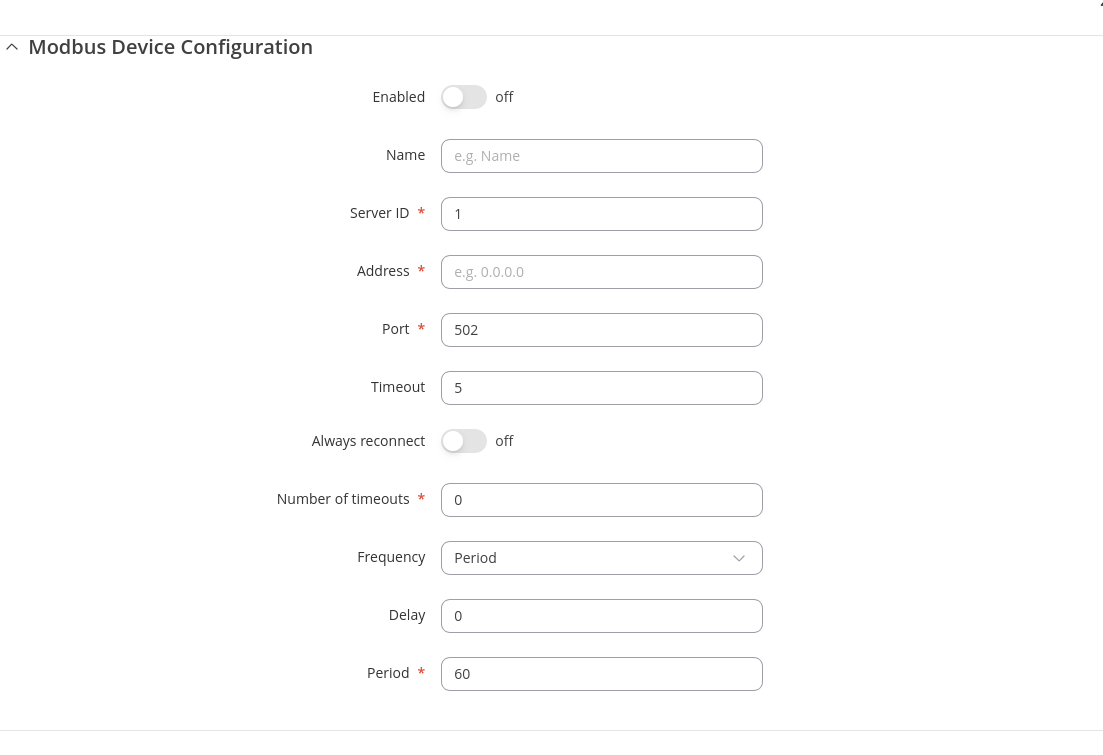This screenshot has height=755, width=1103.
Task: Click the Modbus Device Configuration heading
Action: point(170,47)
